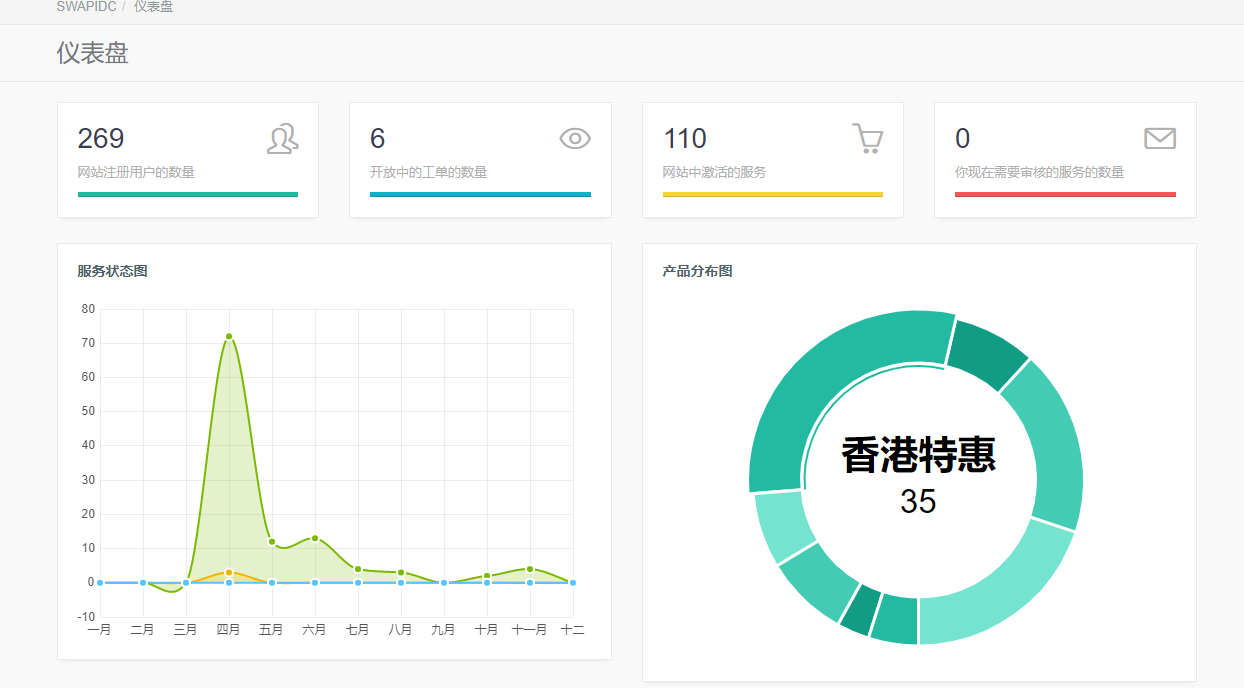Click the orange April data point
The height and width of the screenshot is (688, 1244).
click(x=229, y=572)
